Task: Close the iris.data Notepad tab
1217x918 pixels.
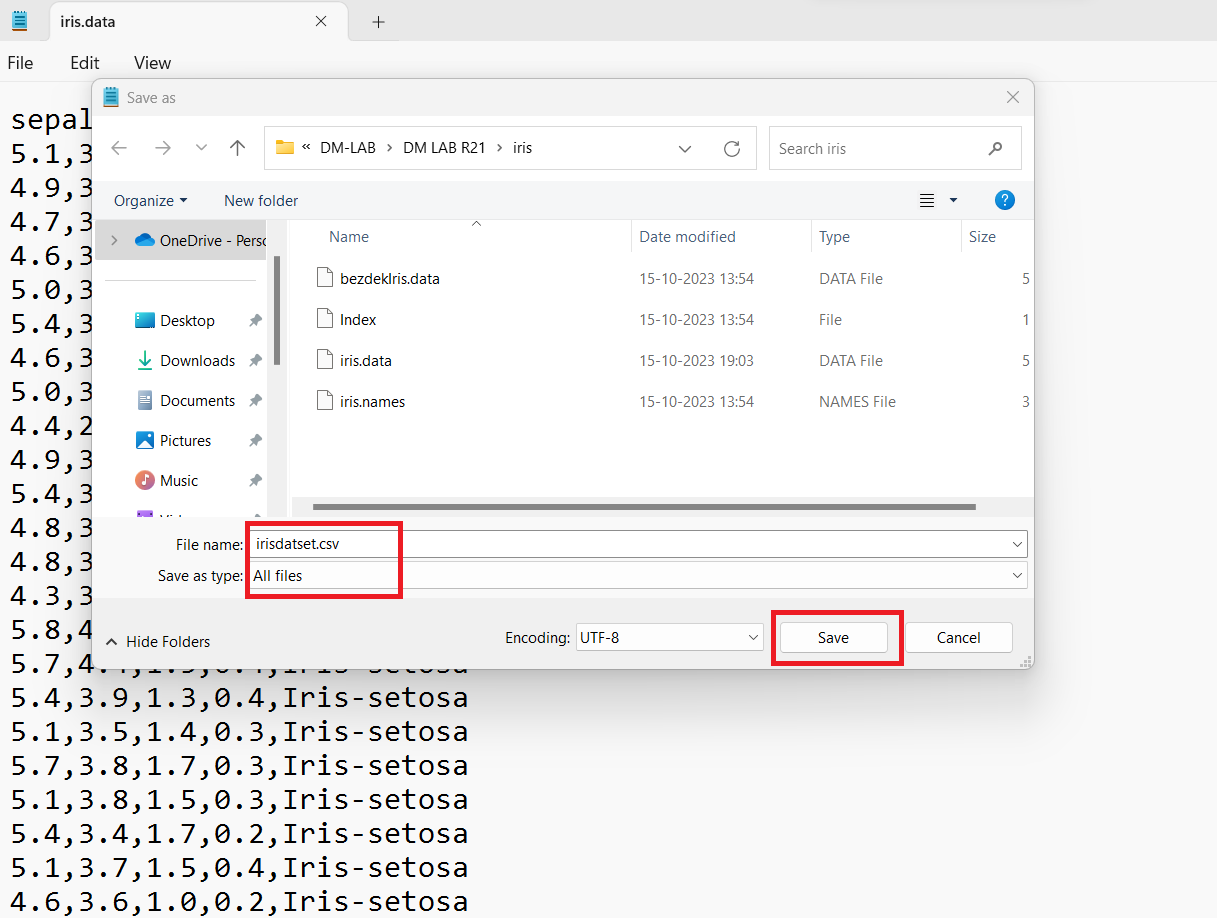Action: 321,21
